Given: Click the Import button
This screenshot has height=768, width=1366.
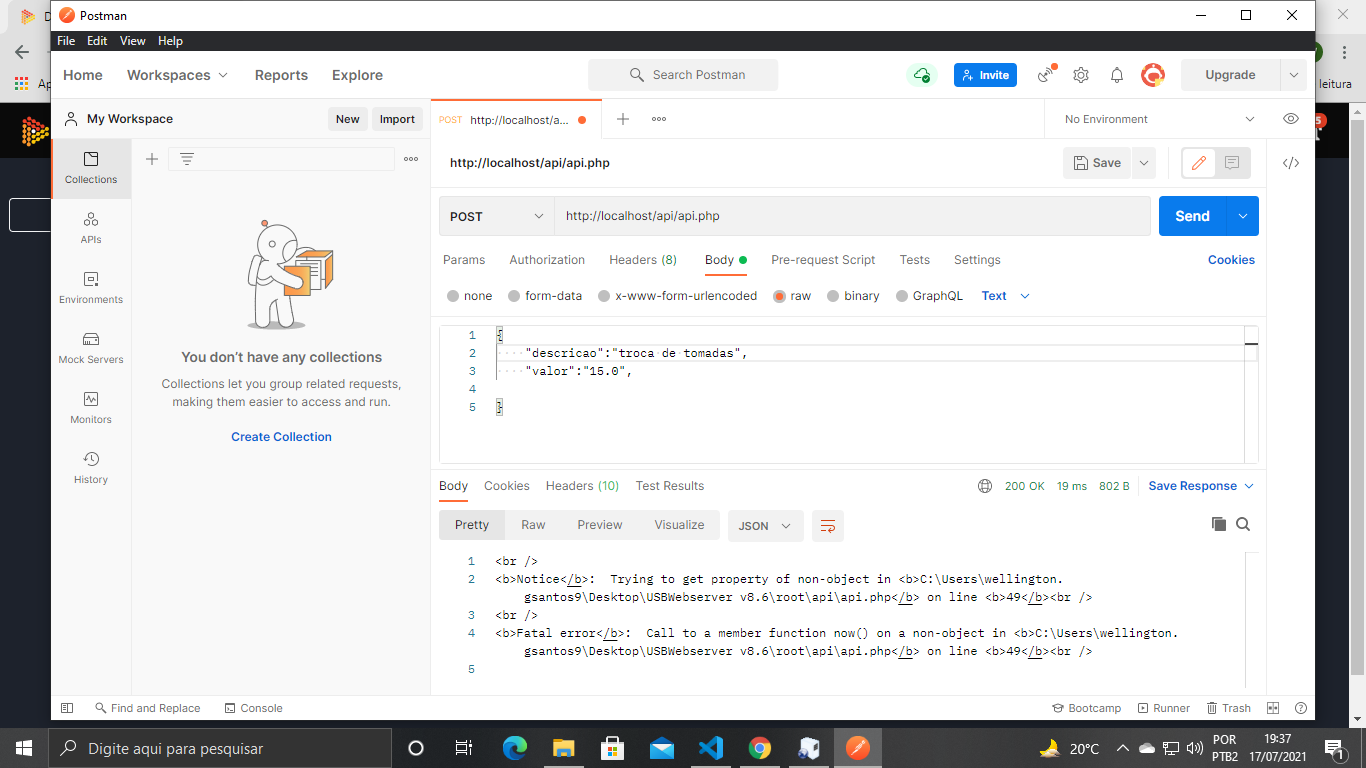Looking at the screenshot, I should coord(397,119).
